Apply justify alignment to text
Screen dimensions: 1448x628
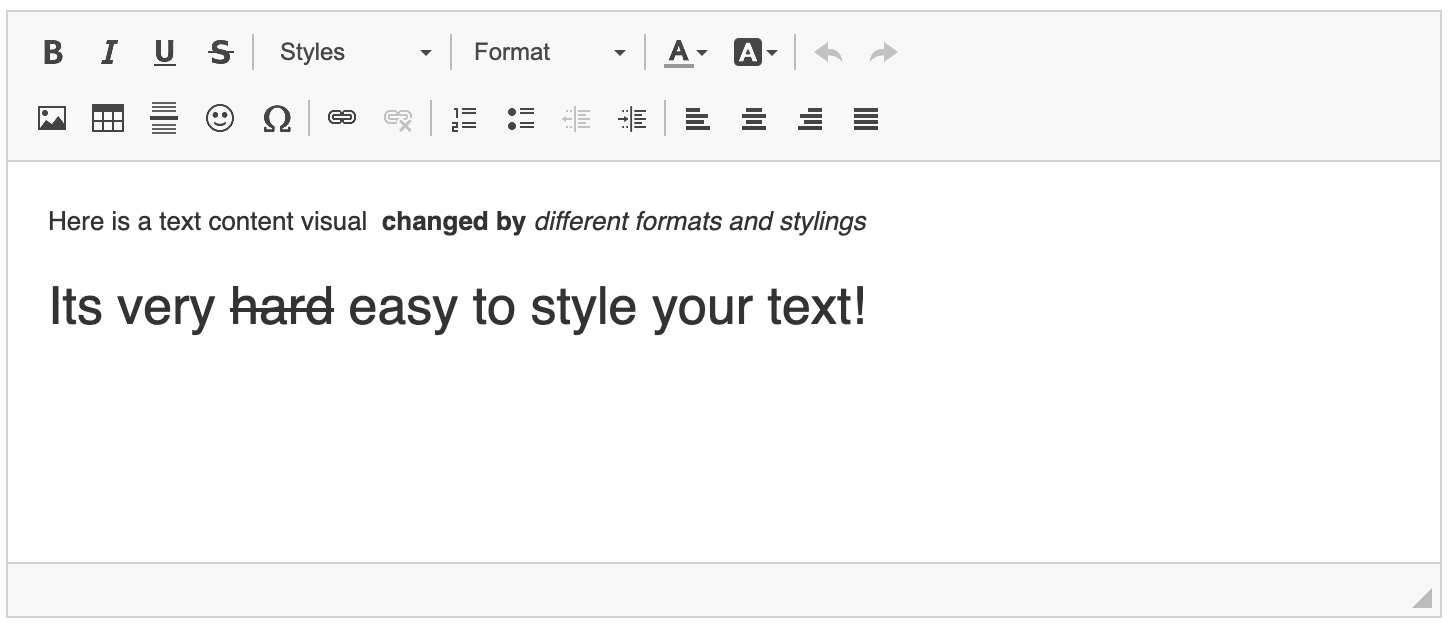point(865,118)
